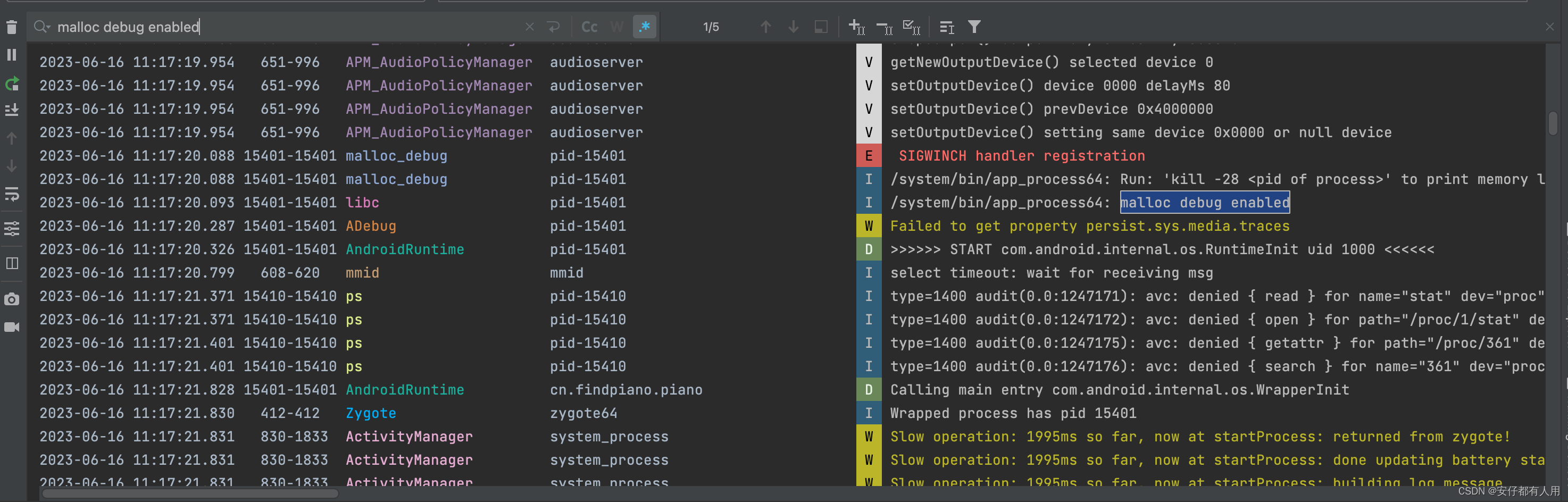Open results in Find tool window
Image resolution: width=1568 pixels, height=502 pixels.
pos(821,27)
